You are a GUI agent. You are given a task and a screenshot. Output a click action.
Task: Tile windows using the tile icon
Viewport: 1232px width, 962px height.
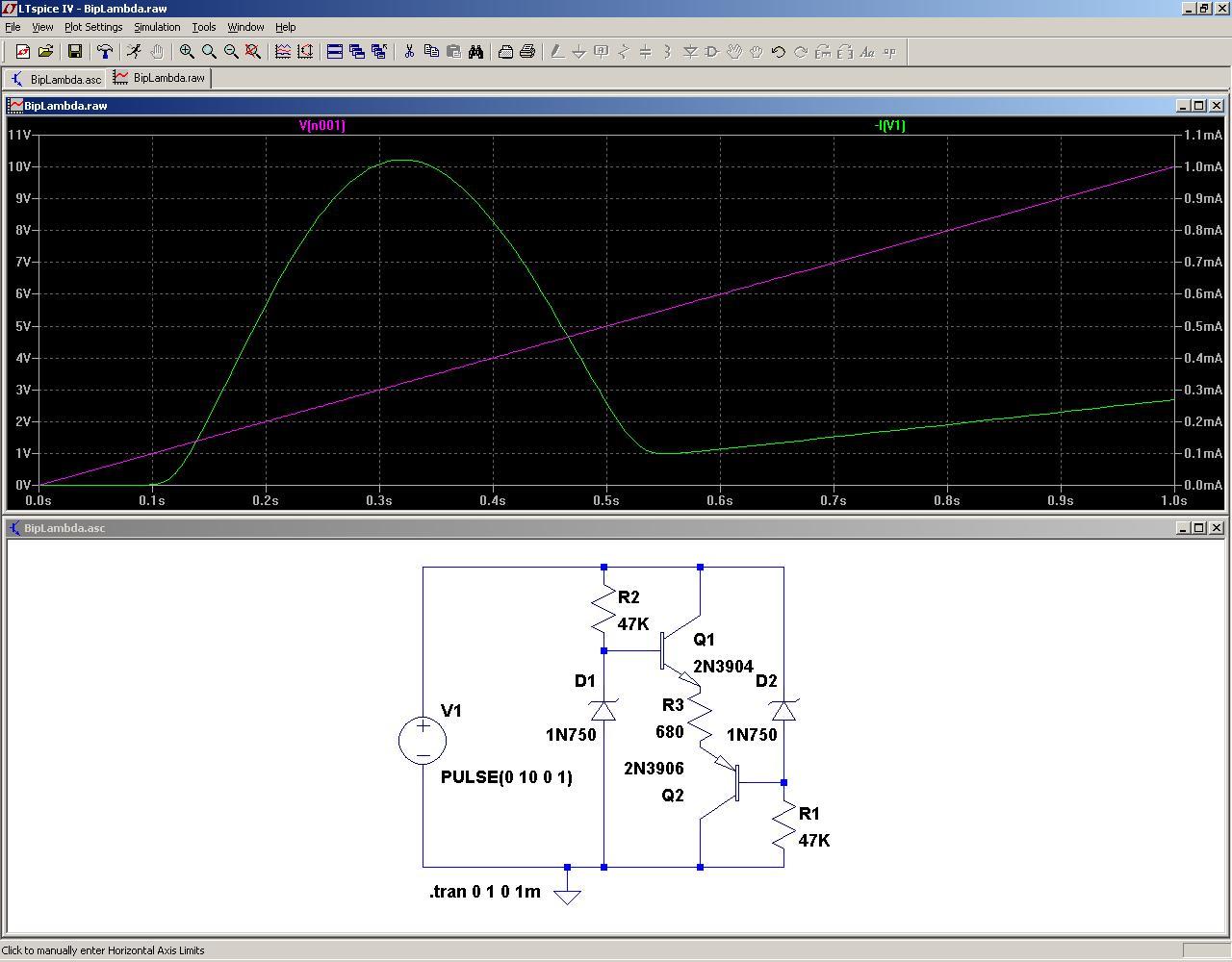[335, 52]
